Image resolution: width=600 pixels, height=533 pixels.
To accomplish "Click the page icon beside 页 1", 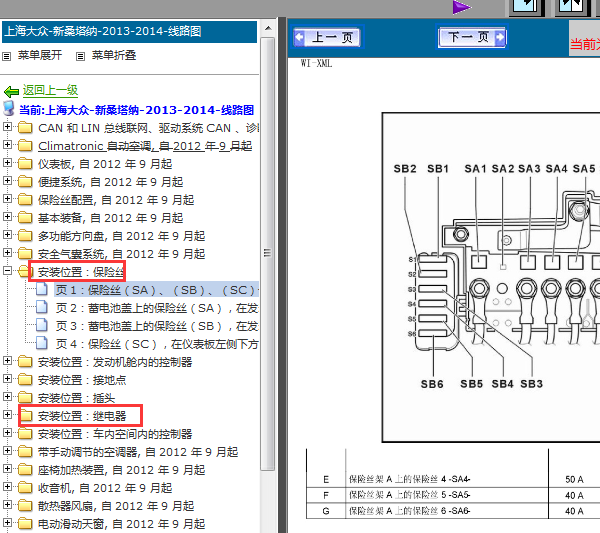I will click(x=42, y=289).
